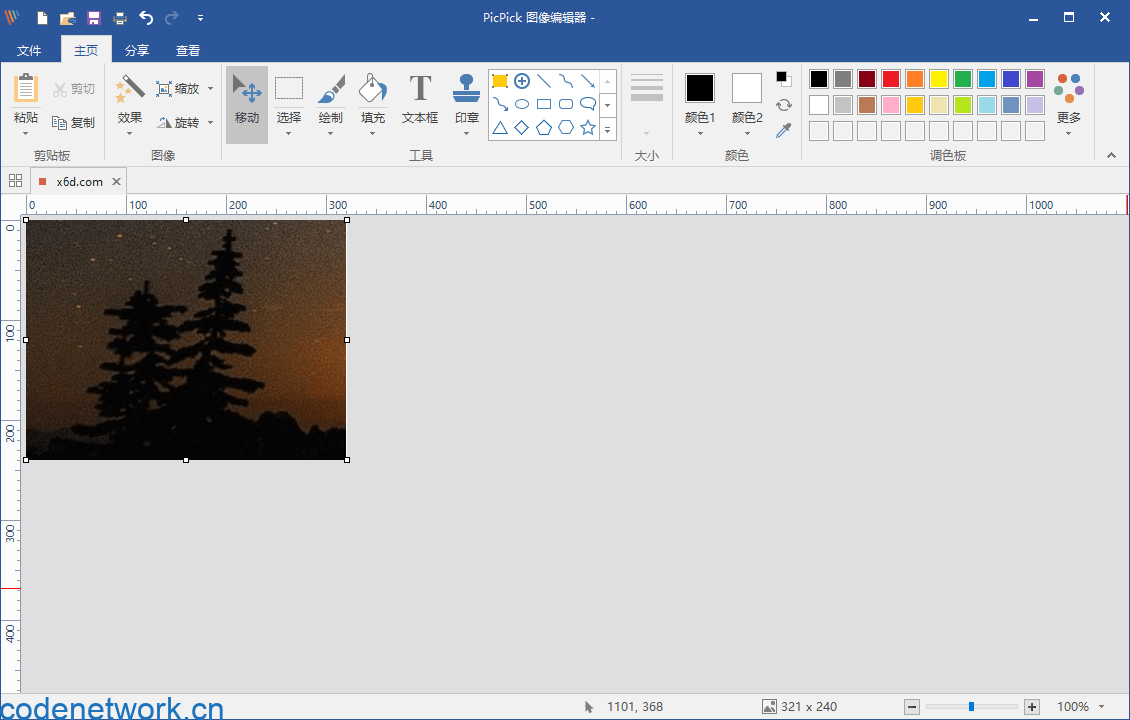This screenshot has height=720, width=1130.
Task: Switch to the 查看 tab
Action: [x=188, y=50]
